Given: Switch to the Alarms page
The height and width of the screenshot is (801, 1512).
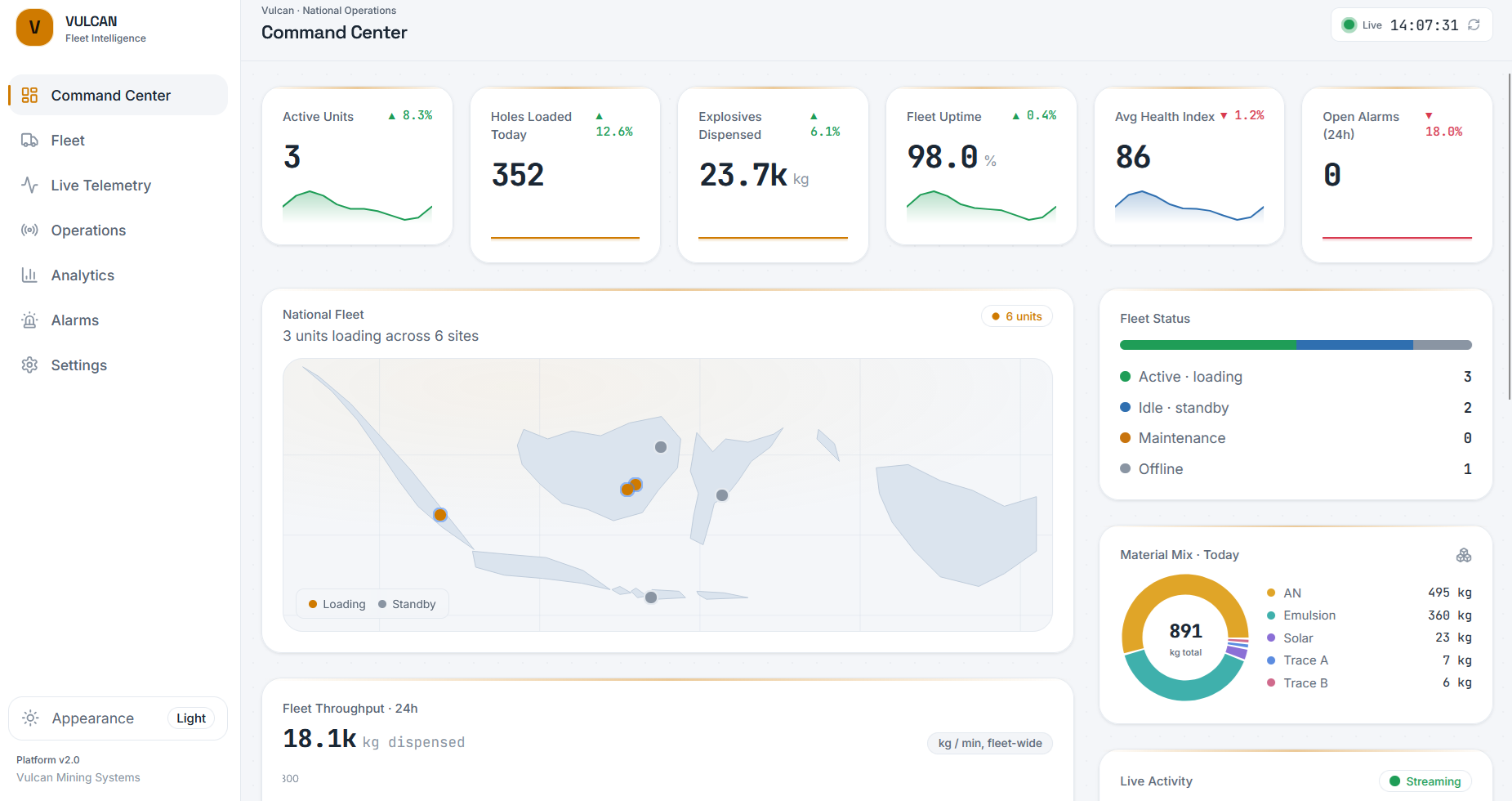Looking at the screenshot, I should pos(118,320).
